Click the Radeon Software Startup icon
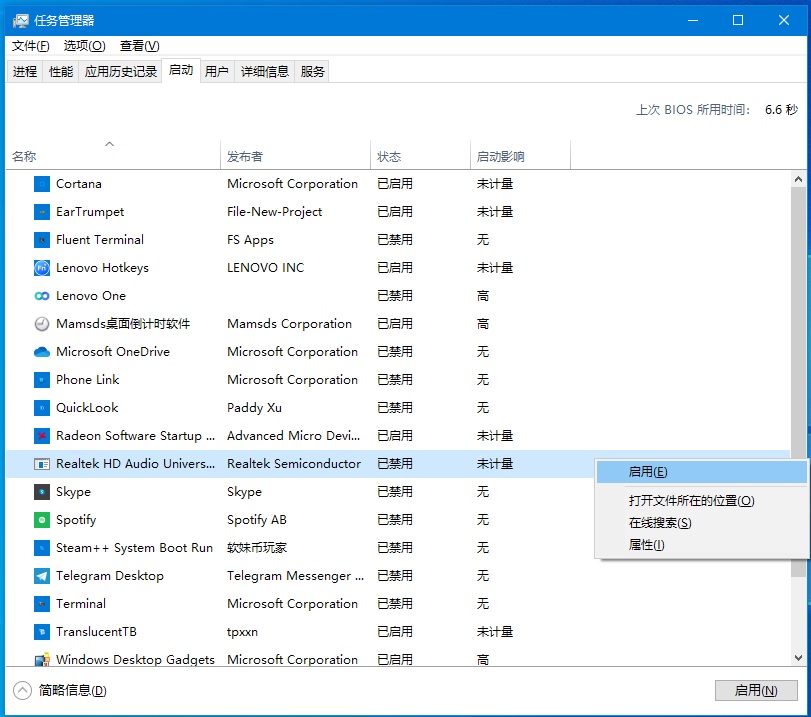 (x=42, y=436)
